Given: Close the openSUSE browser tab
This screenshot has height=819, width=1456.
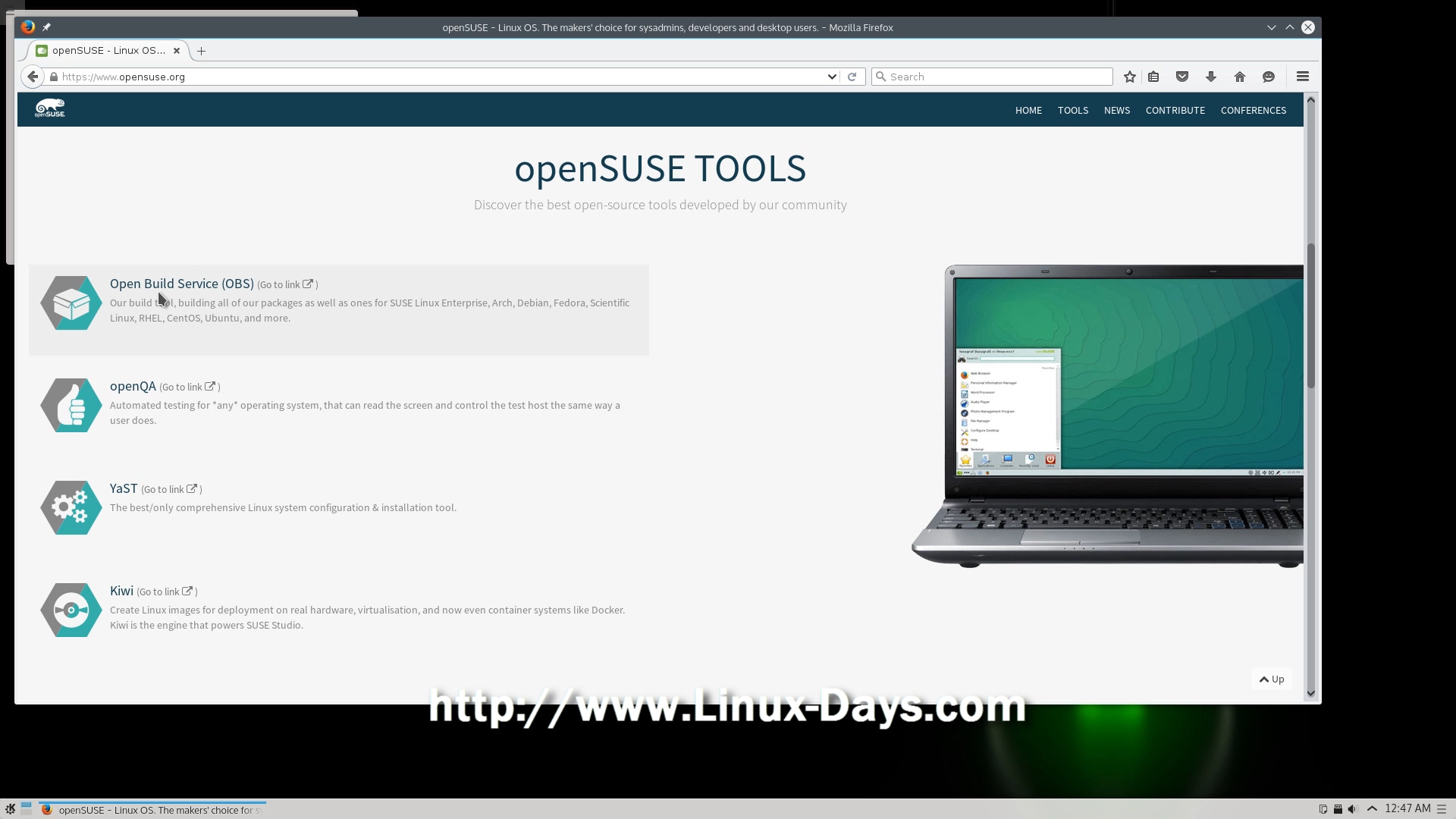Looking at the screenshot, I should click(x=177, y=51).
